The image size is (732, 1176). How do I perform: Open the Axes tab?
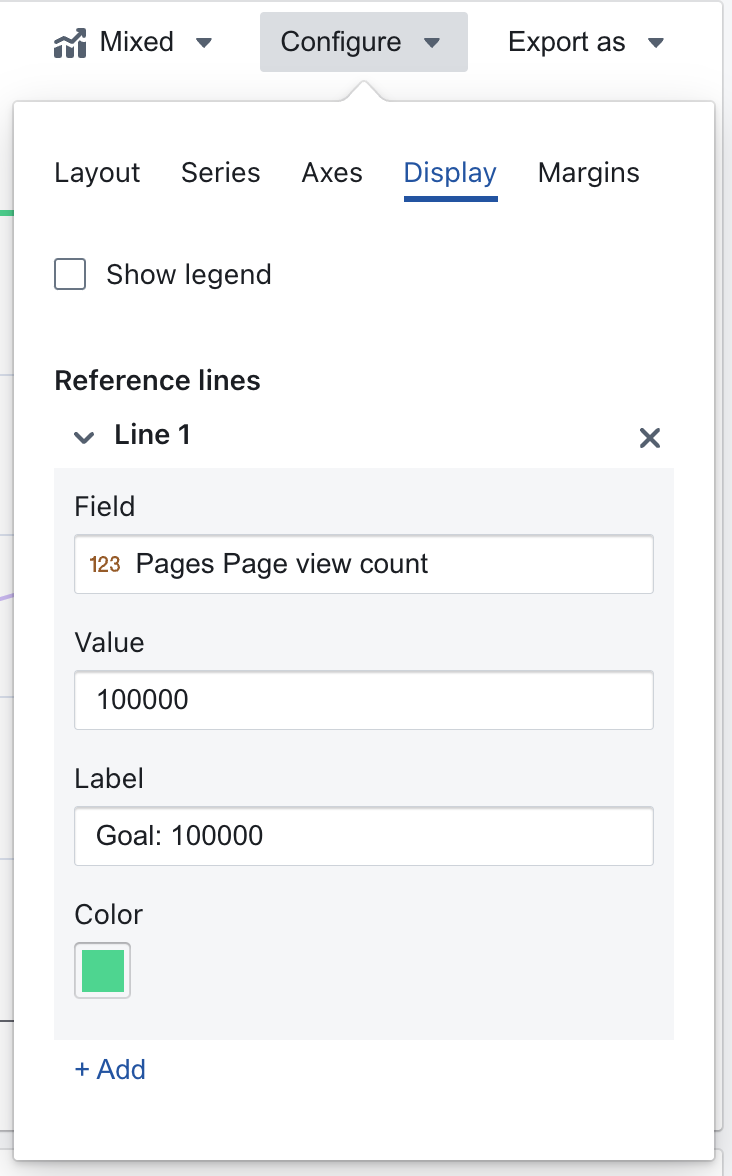point(332,172)
